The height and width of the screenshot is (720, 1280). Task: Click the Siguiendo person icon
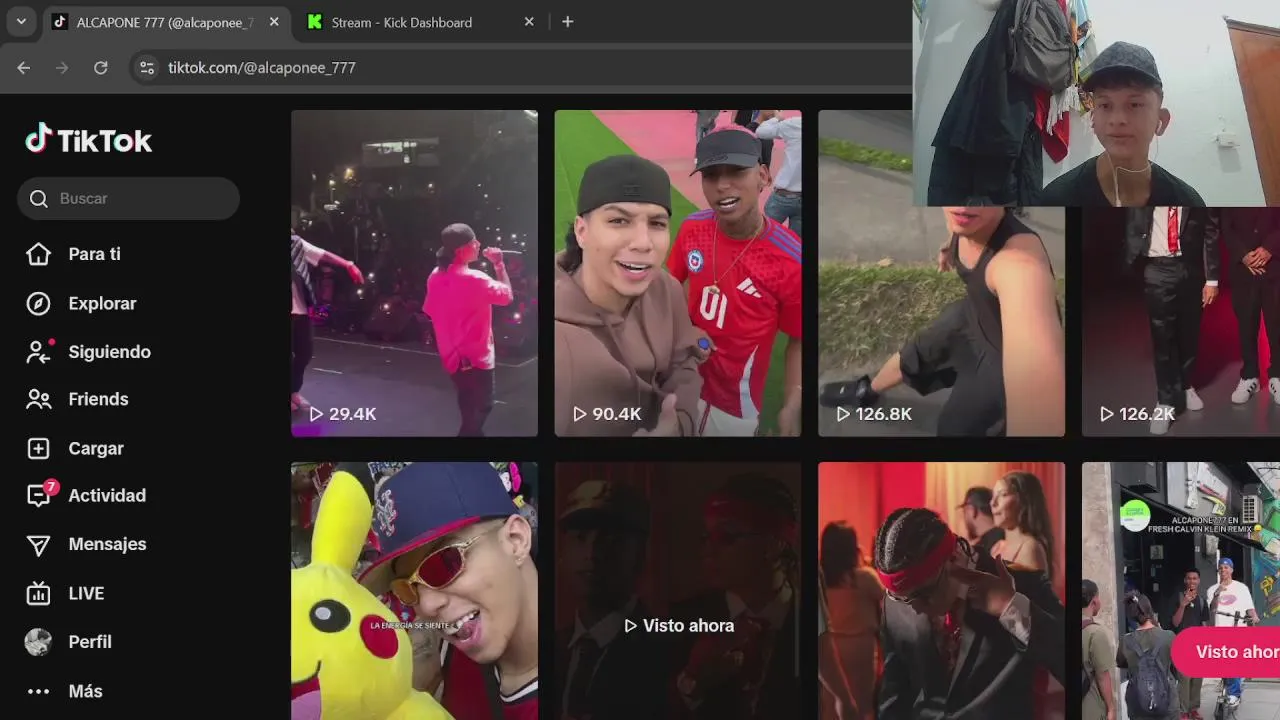pyautogui.click(x=38, y=352)
